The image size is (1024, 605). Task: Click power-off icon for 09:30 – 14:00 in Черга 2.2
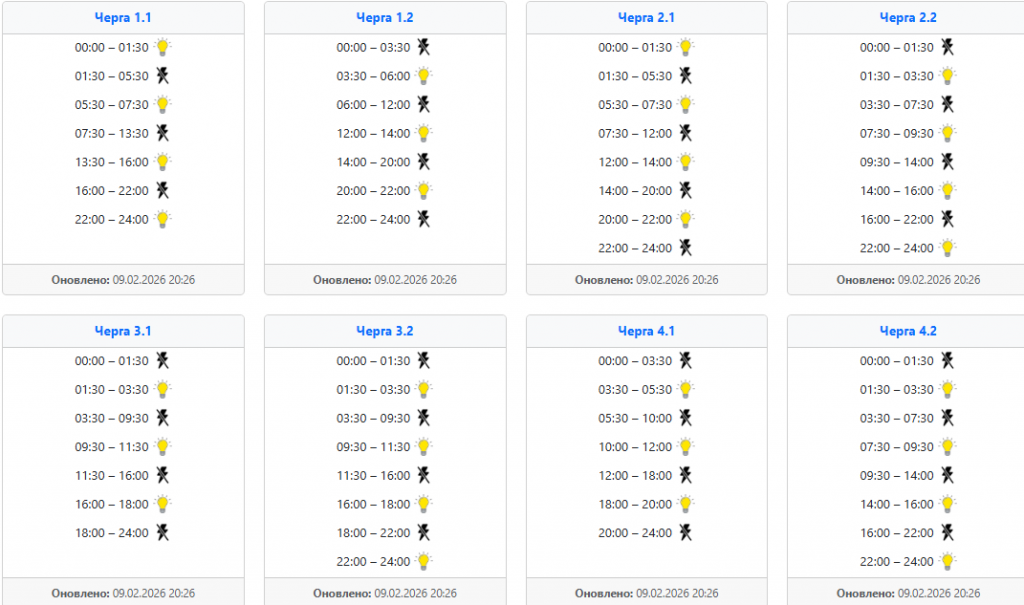947,162
